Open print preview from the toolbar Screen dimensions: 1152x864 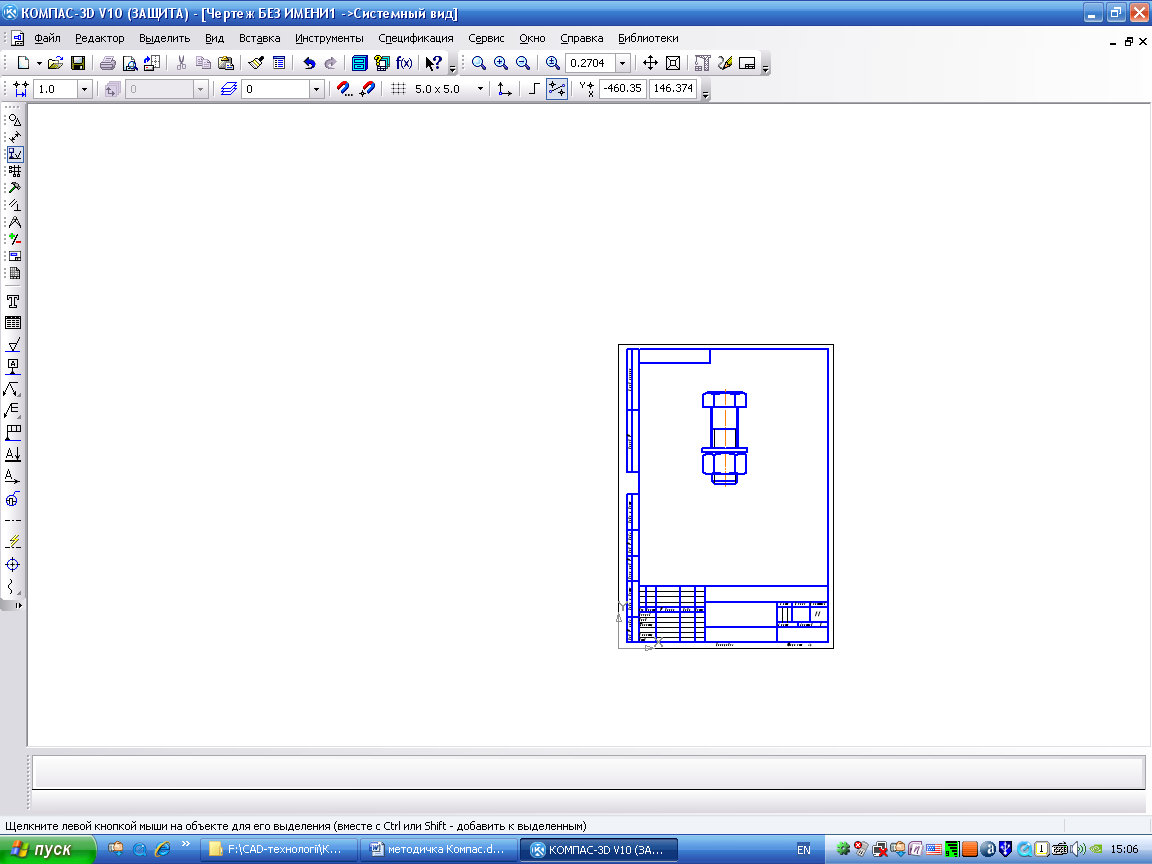pyautogui.click(x=130, y=63)
